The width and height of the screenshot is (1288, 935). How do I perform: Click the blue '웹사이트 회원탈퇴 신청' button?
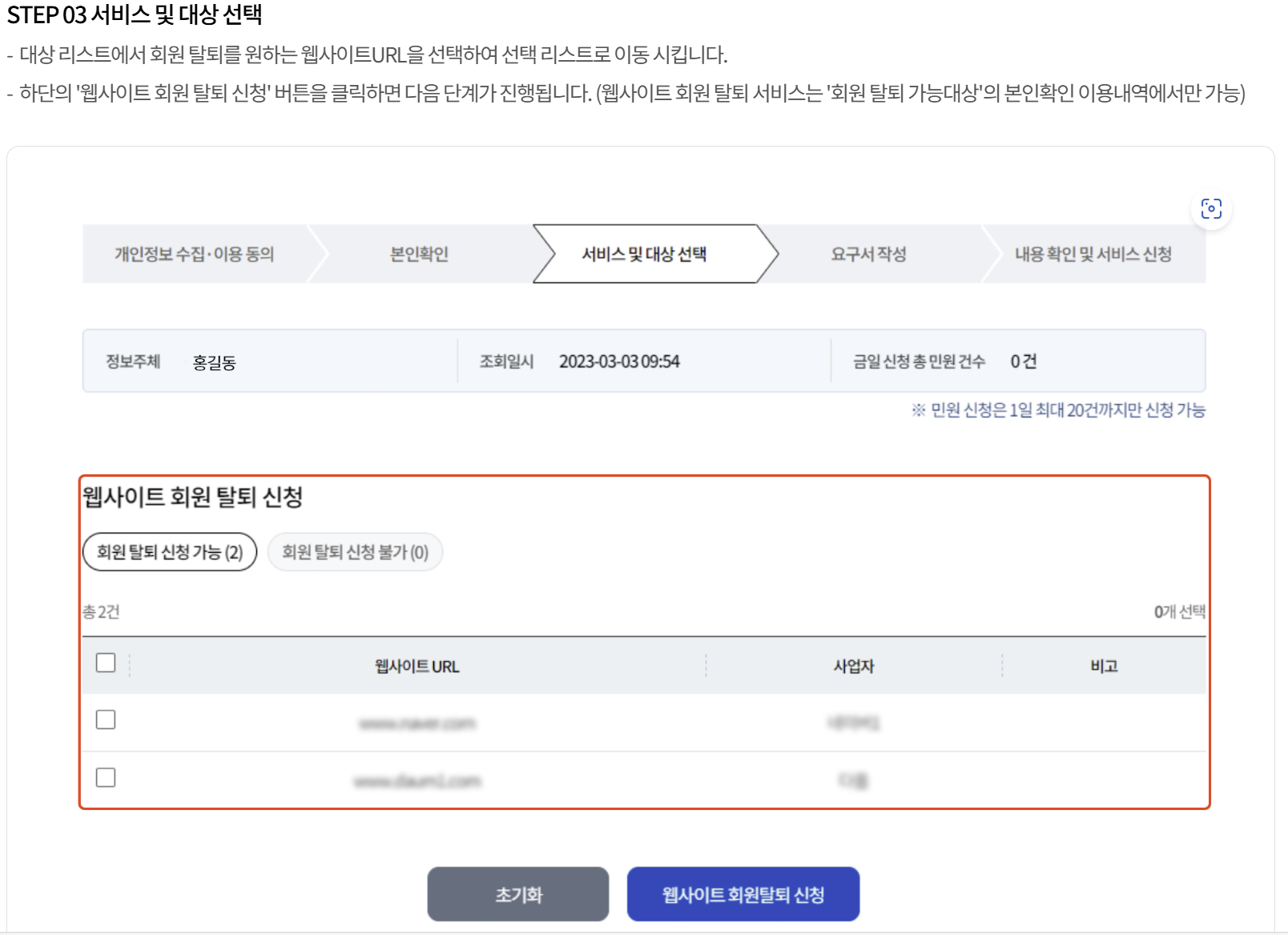[x=743, y=895]
